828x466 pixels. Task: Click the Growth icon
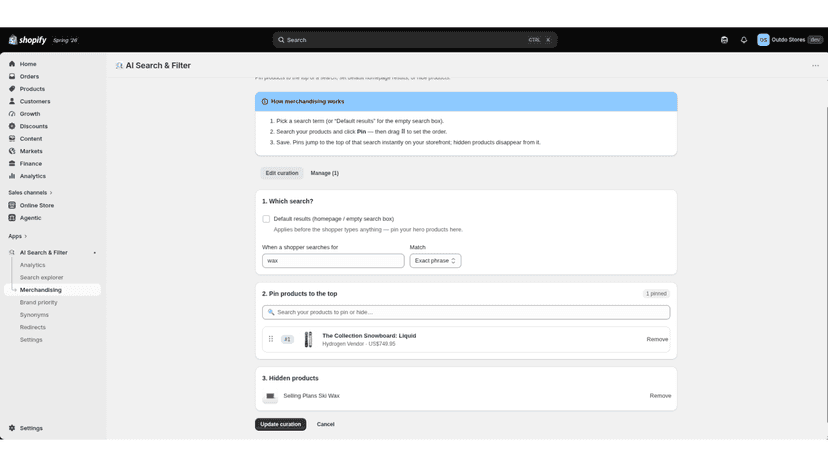[12, 114]
